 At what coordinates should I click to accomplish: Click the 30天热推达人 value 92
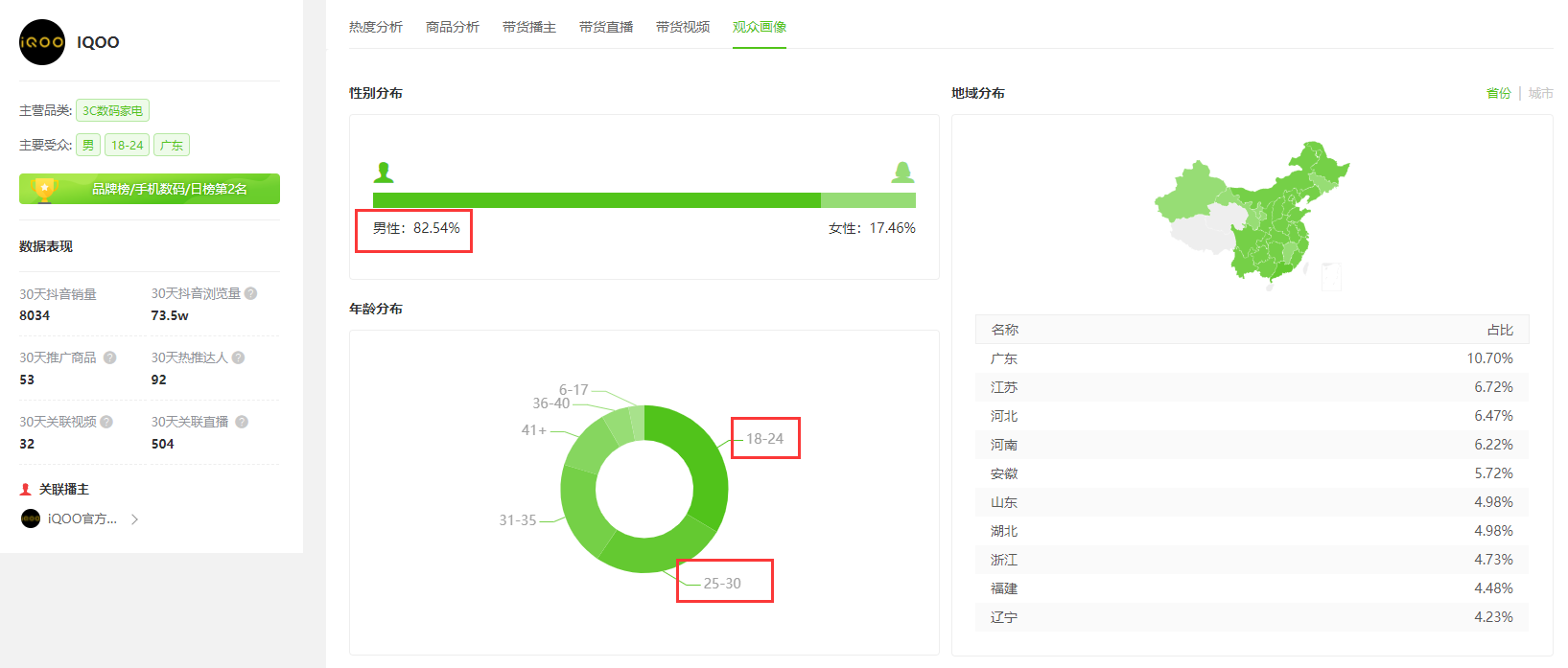click(x=158, y=380)
